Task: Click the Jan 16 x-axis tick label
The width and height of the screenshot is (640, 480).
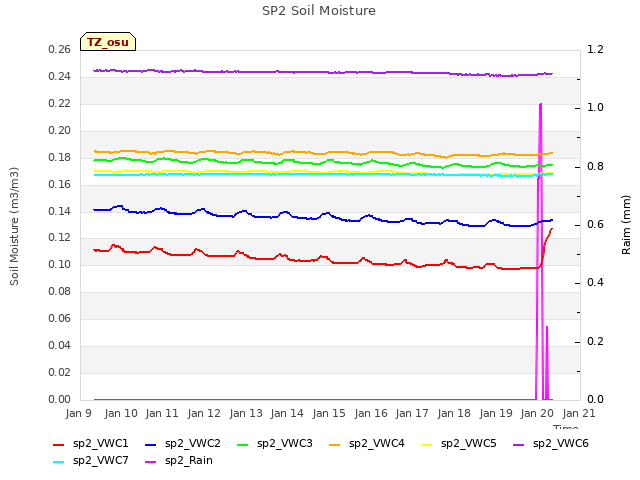Action: 371,413
